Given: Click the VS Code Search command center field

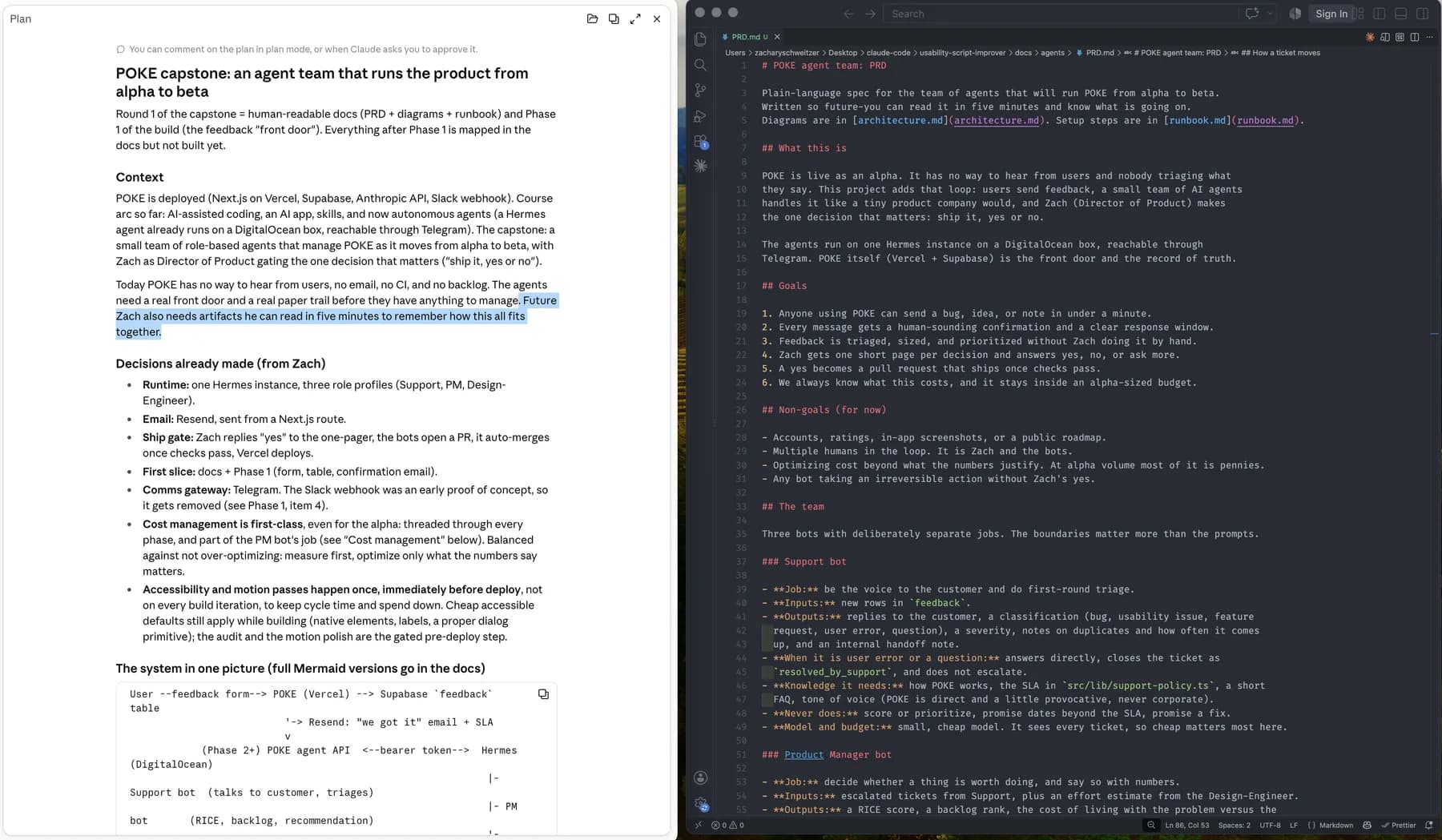Looking at the screenshot, I should click(x=1061, y=14).
